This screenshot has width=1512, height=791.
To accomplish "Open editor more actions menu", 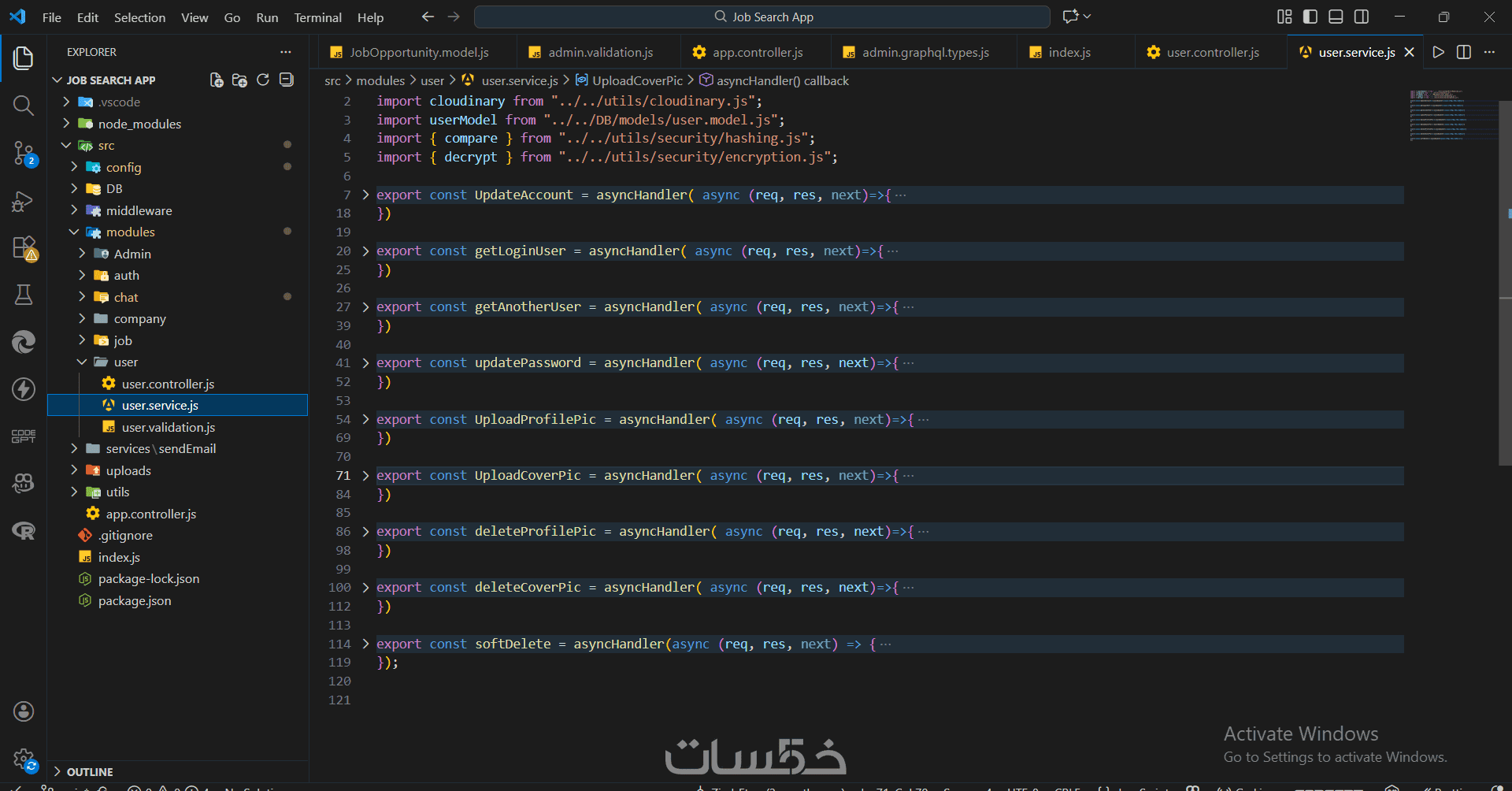I will click(1489, 52).
